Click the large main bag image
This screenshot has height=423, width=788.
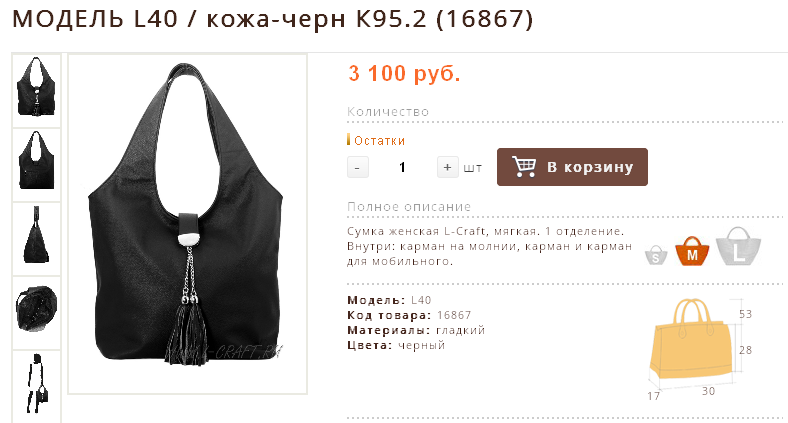(187, 224)
